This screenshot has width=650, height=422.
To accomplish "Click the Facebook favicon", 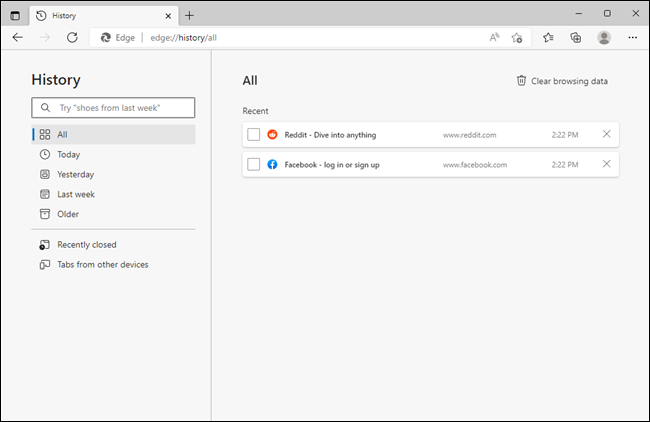I will click(272, 165).
